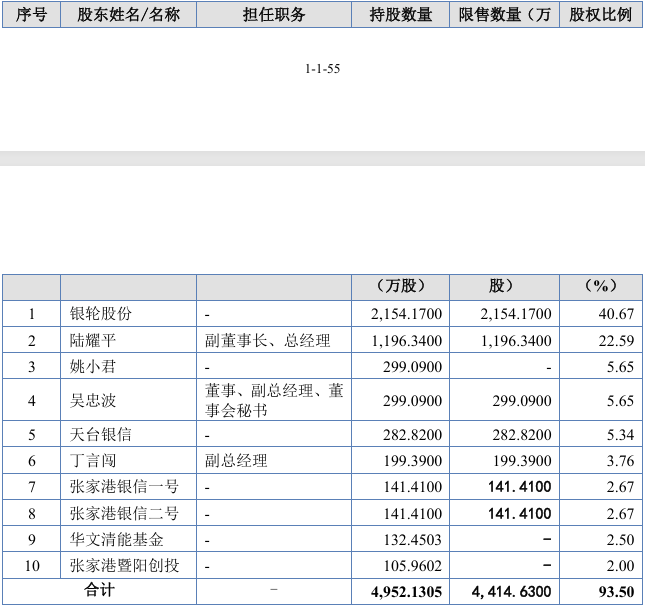Click 天台银信's shareholding value 282.8200
This screenshot has width=645, height=608.
[x=413, y=435]
